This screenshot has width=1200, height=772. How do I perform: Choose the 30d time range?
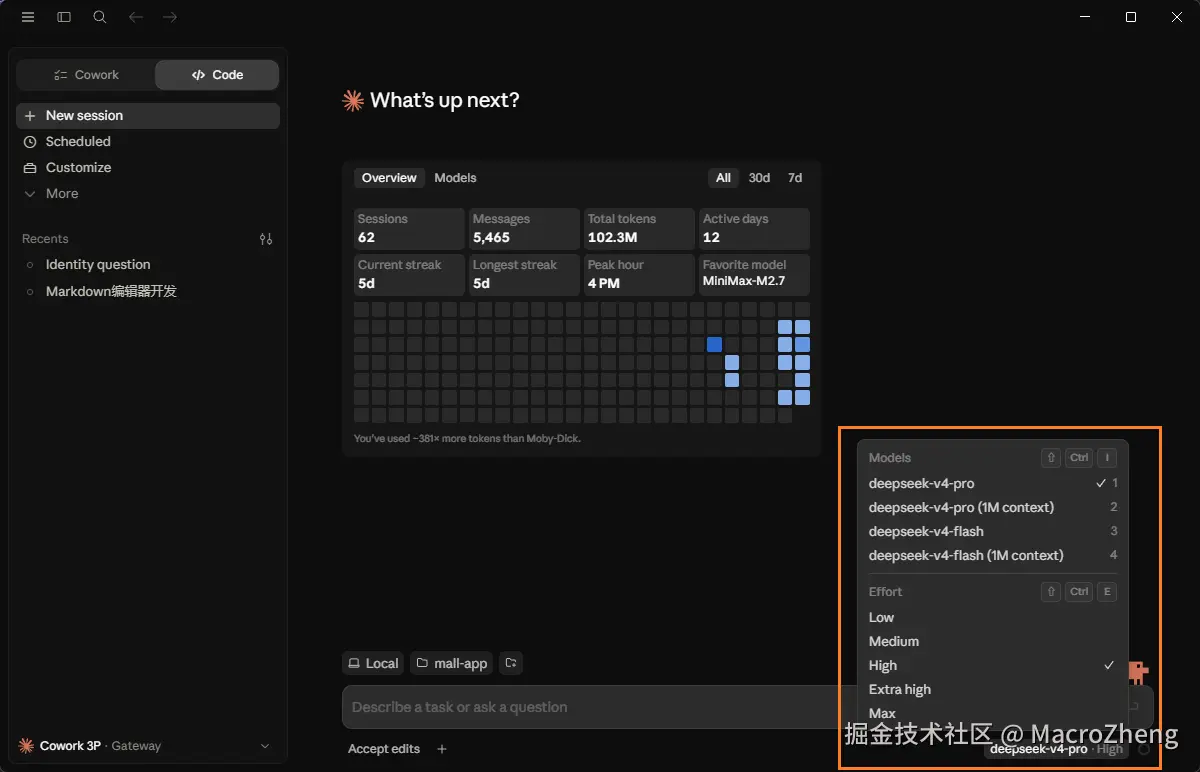(759, 178)
